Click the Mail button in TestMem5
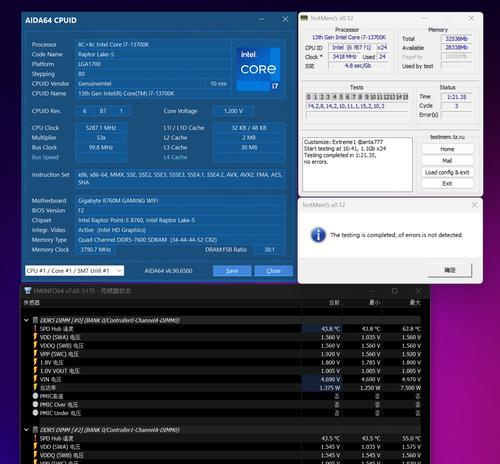500x464 pixels. pyautogui.click(x=447, y=160)
